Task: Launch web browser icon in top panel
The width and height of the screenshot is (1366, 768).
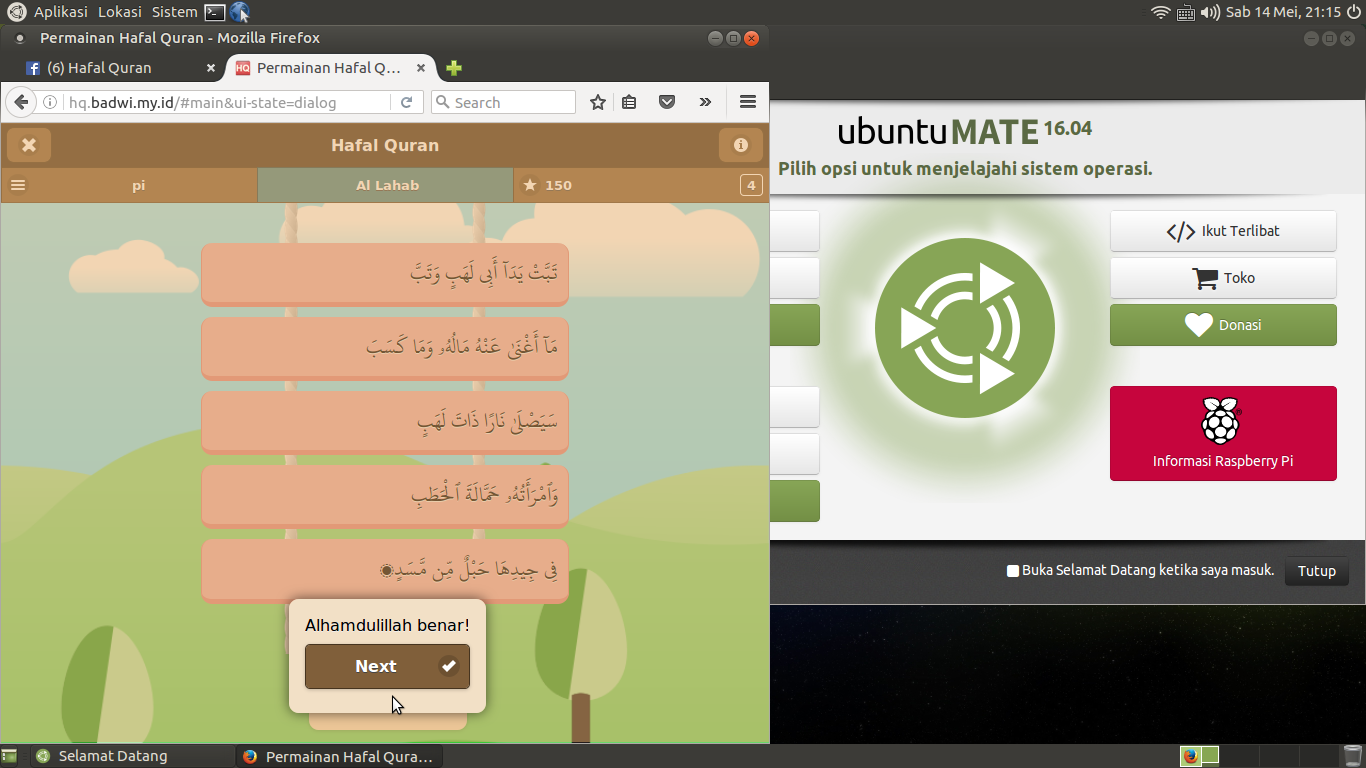Action: tap(239, 12)
